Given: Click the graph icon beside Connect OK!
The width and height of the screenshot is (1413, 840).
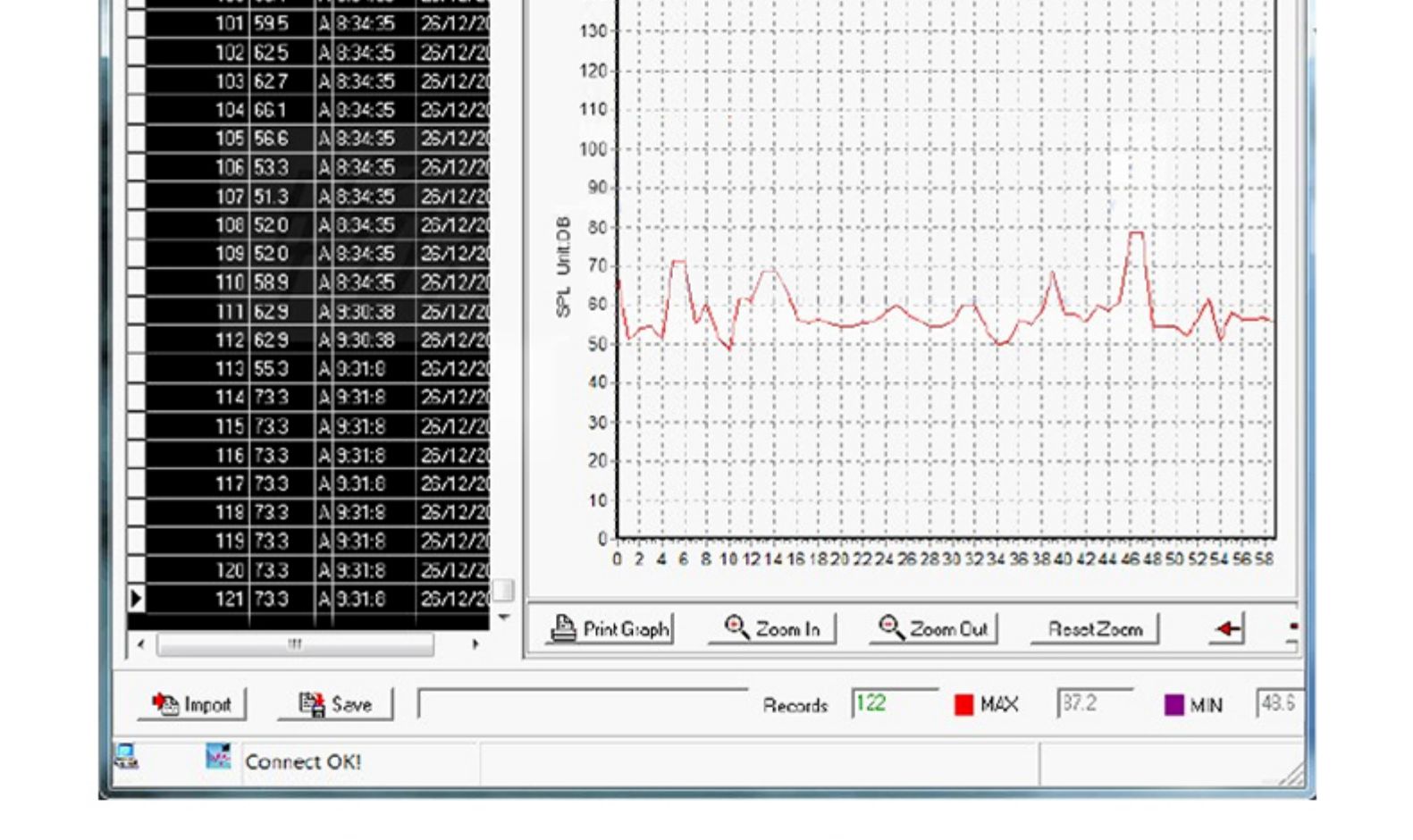Looking at the screenshot, I should click(x=218, y=757).
